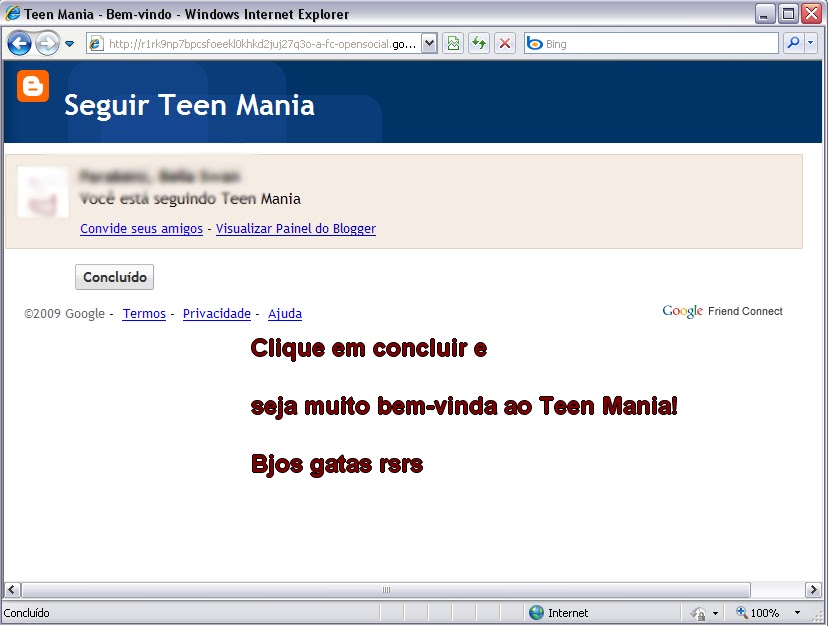
Task: Click the Bjos gatas rsrs text
Action: (x=337, y=464)
